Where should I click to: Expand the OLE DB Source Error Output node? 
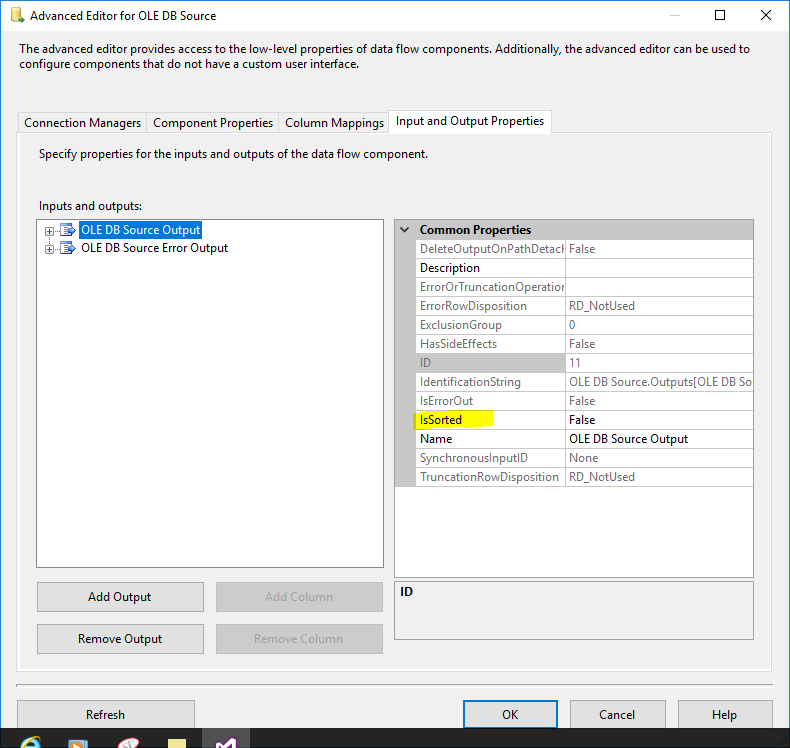[49, 249]
